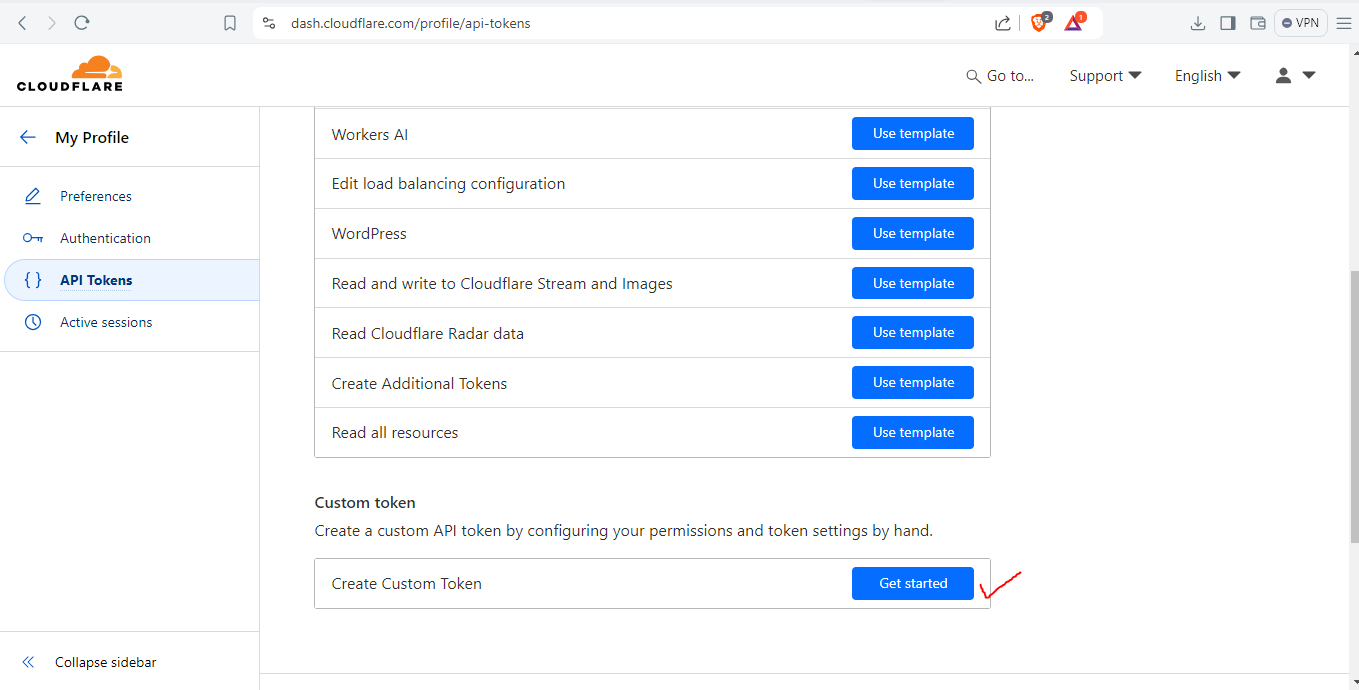Use template for Workers AI
This screenshot has height=690, width=1359.
[913, 134]
